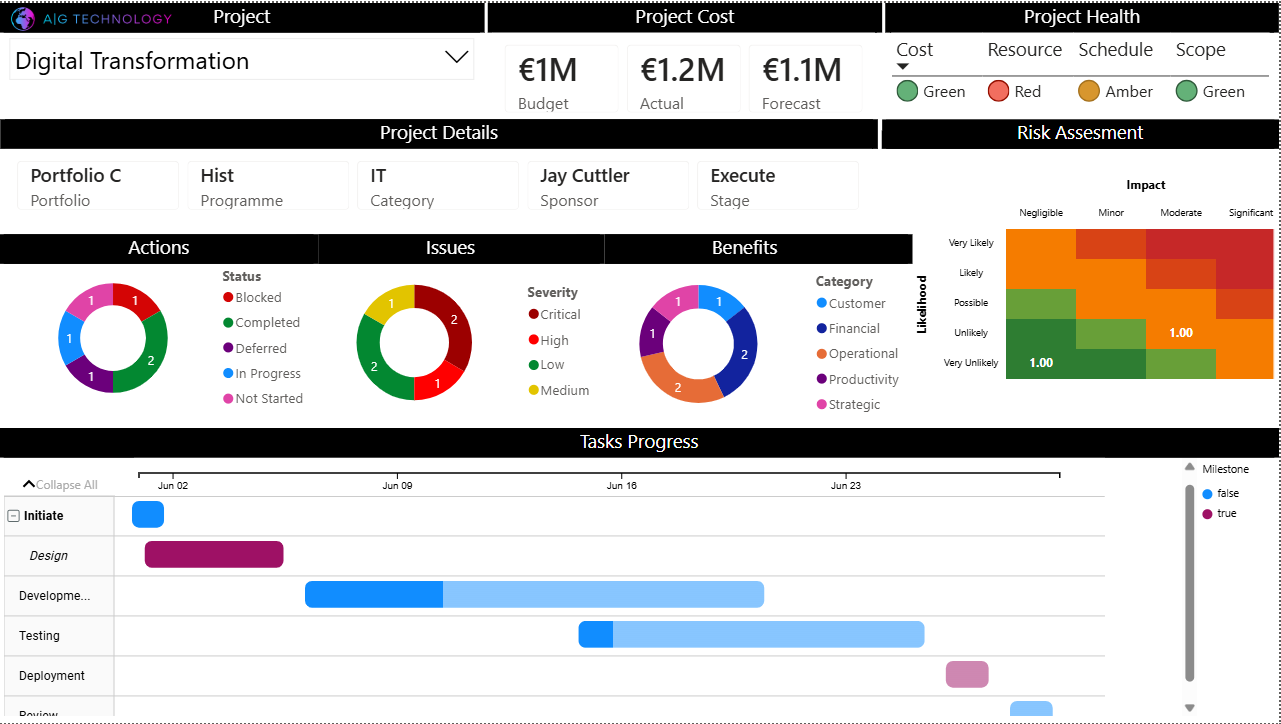Click the Execute stage card

coord(777,185)
